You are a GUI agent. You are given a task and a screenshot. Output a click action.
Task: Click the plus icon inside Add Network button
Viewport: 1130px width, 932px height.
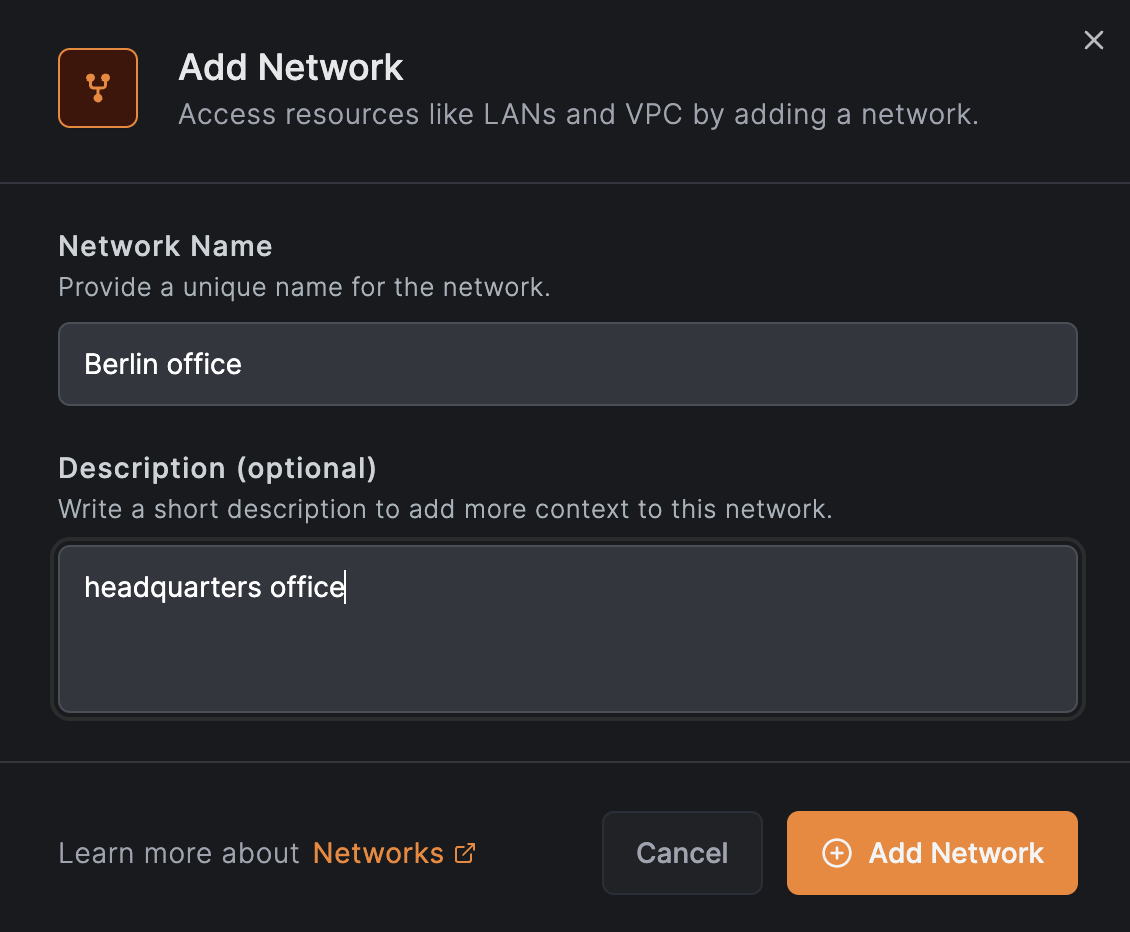point(837,853)
